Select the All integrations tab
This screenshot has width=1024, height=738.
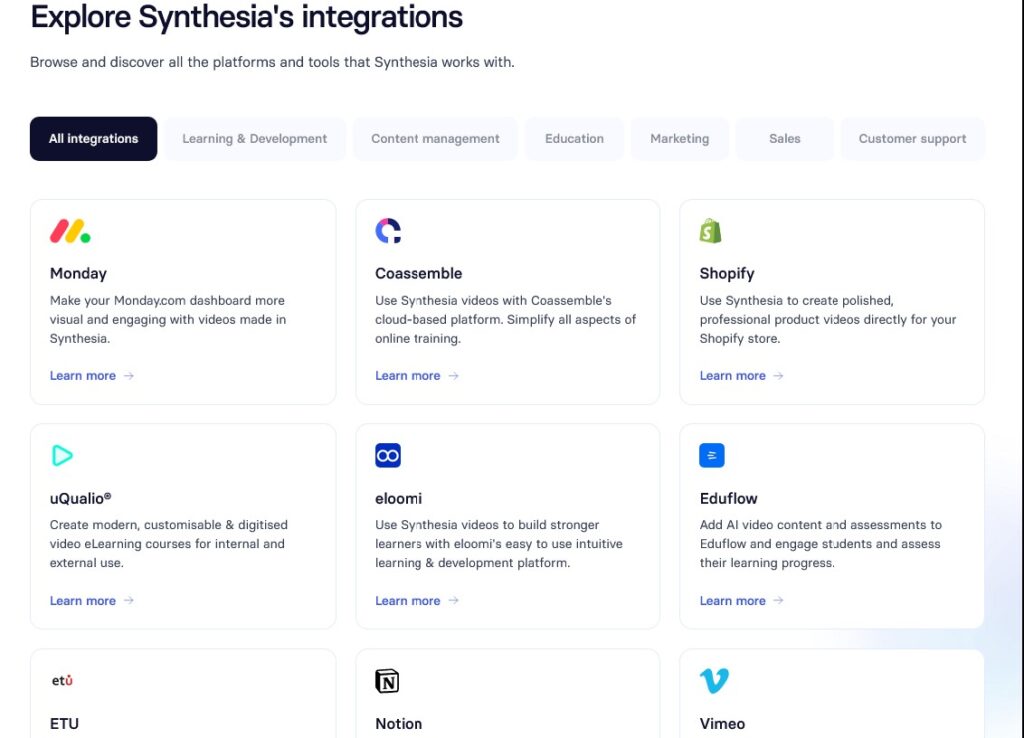click(x=93, y=138)
